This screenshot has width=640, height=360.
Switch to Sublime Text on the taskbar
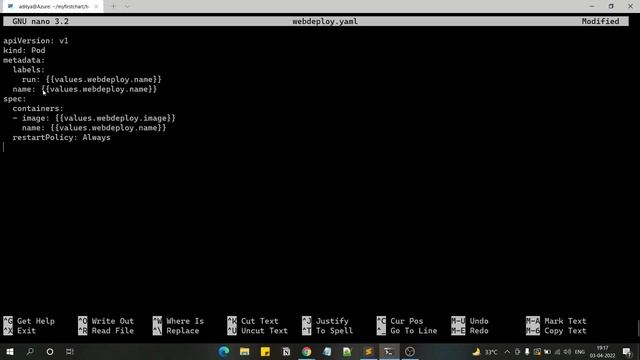tap(369, 351)
